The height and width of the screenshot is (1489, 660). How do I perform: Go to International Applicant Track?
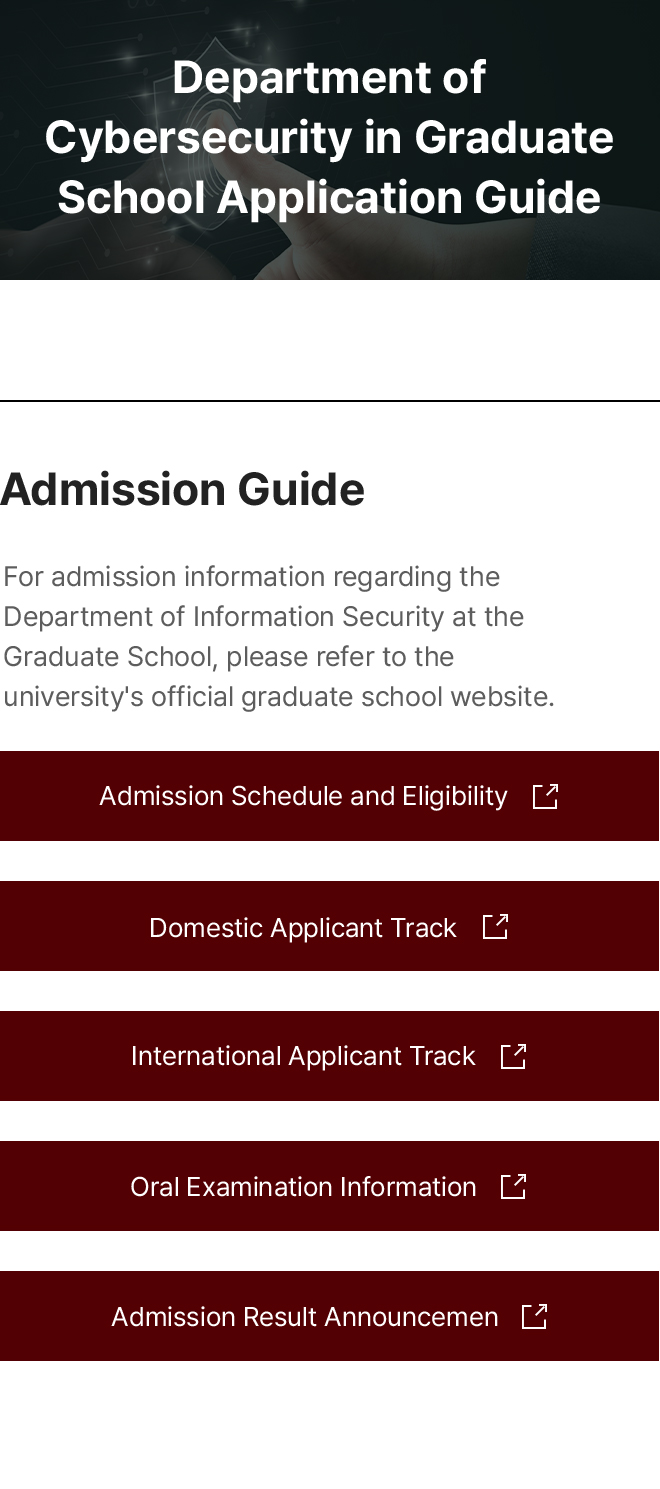click(303, 1057)
